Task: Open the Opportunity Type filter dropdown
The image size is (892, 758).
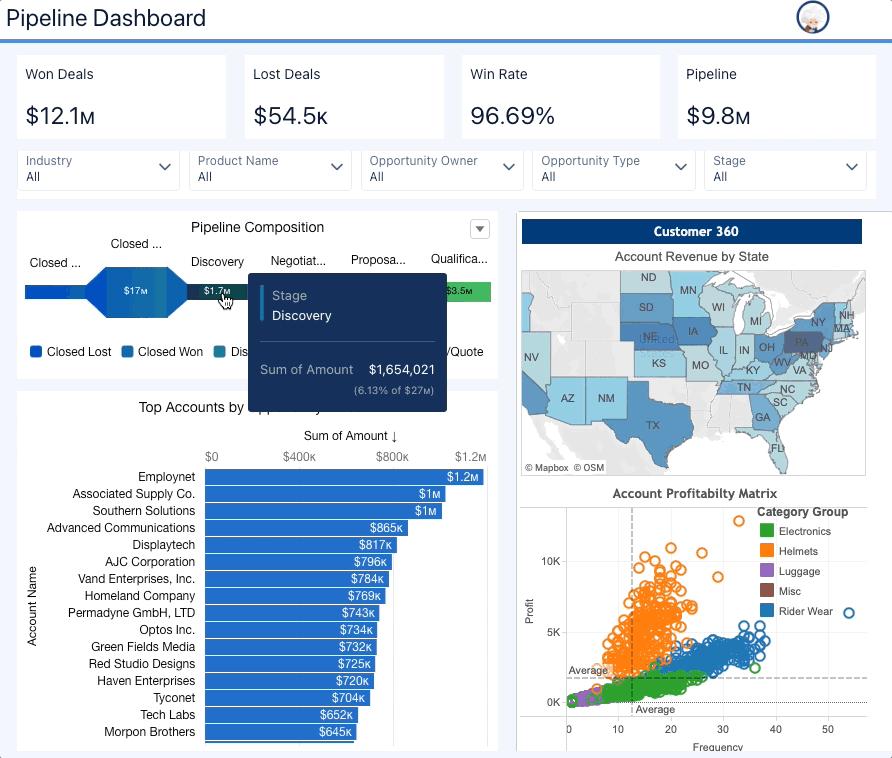Action: tap(681, 169)
